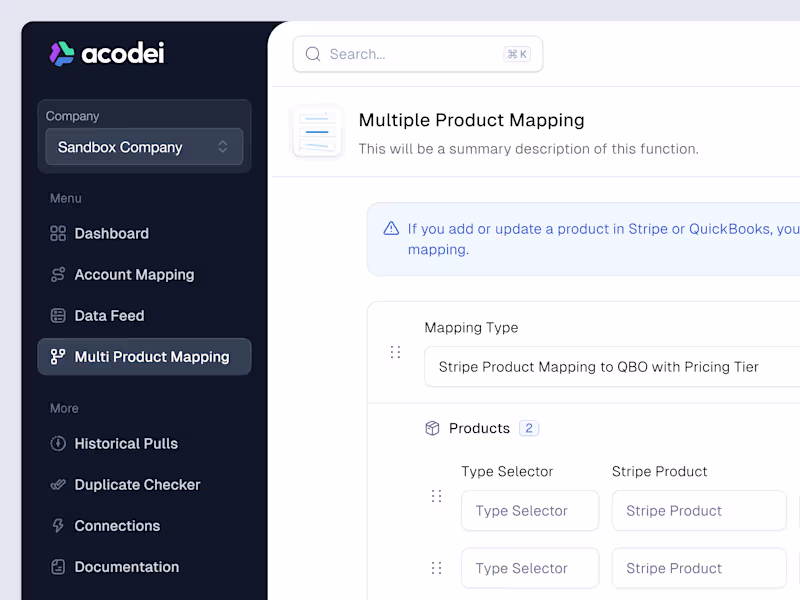Image resolution: width=800 pixels, height=600 pixels.
Task: Click the Connections lightning bolt icon
Action: [58, 526]
